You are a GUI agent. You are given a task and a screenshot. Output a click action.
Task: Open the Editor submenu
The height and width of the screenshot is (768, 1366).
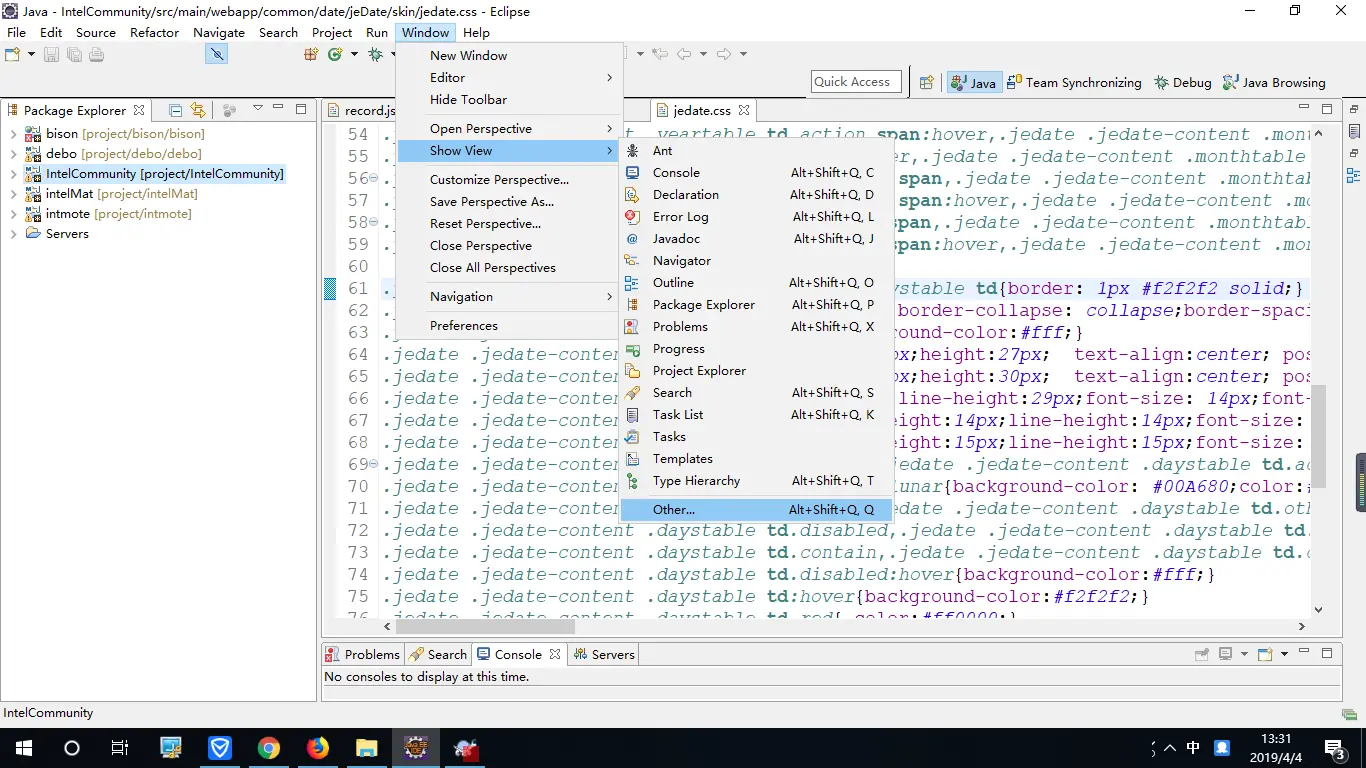tap(509, 77)
